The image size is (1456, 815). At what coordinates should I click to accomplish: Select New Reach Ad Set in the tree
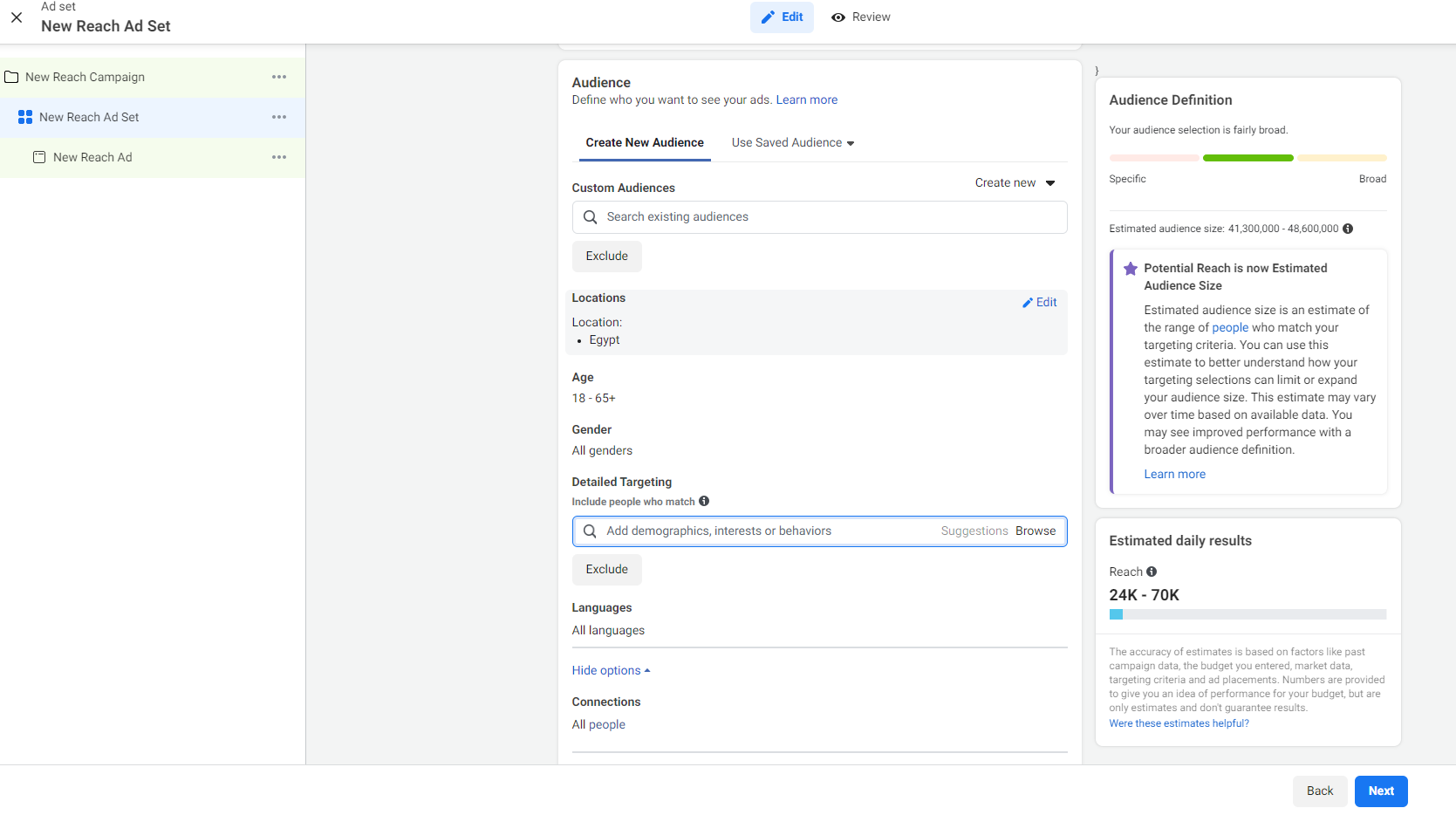(153, 117)
